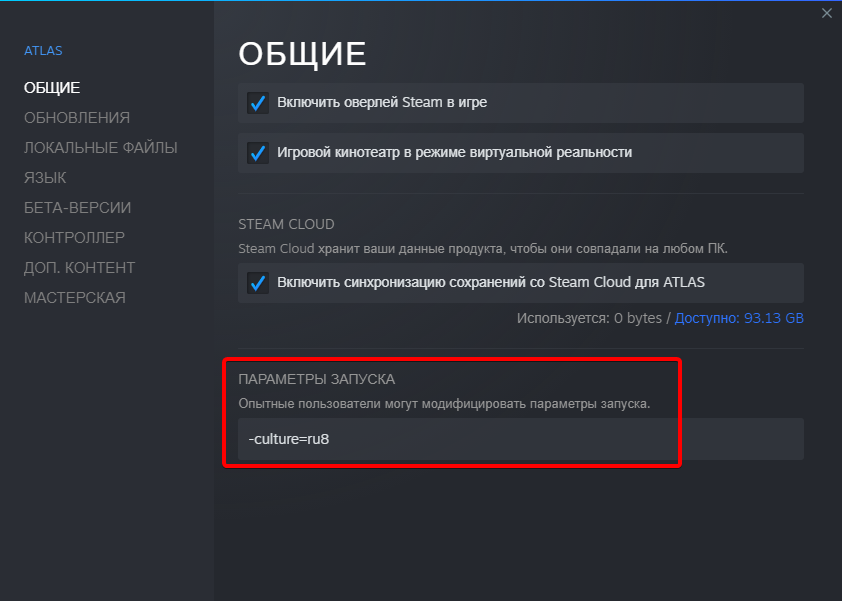The width and height of the screenshot is (842, 601).
Task: Click the 'Игровой кинотеатр' VR label text
Action: [x=454, y=153]
